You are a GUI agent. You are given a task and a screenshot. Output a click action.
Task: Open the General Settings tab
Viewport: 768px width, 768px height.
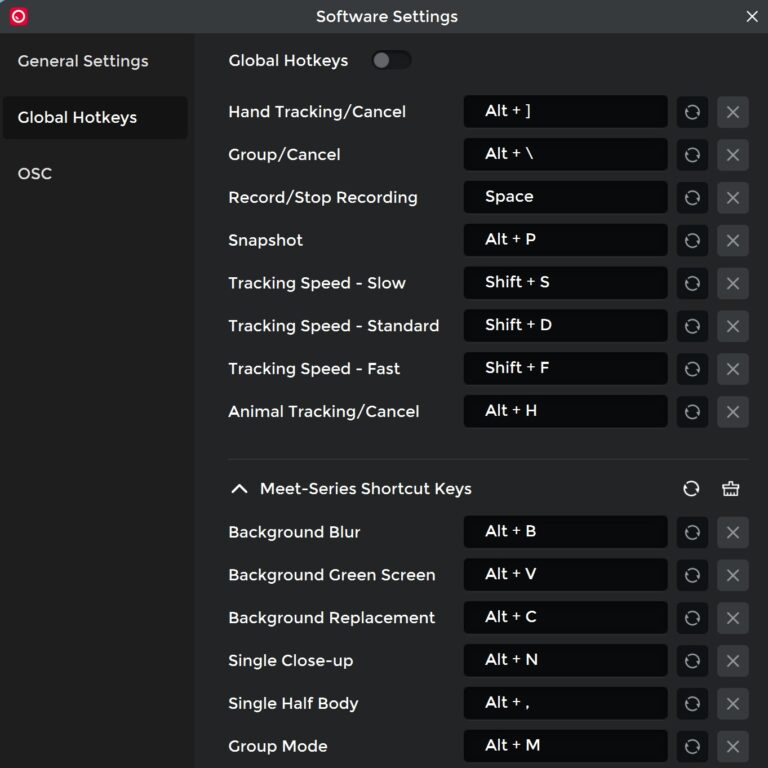83,61
